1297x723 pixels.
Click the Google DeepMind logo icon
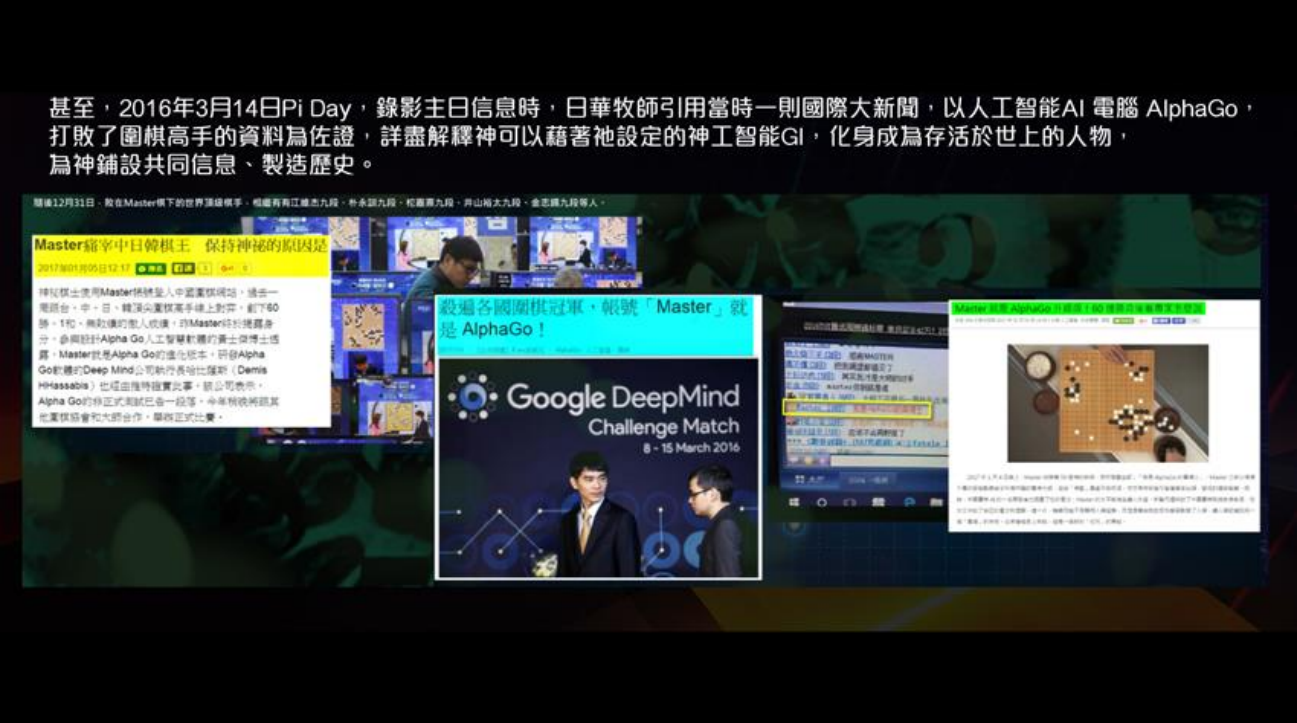point(471,397)
